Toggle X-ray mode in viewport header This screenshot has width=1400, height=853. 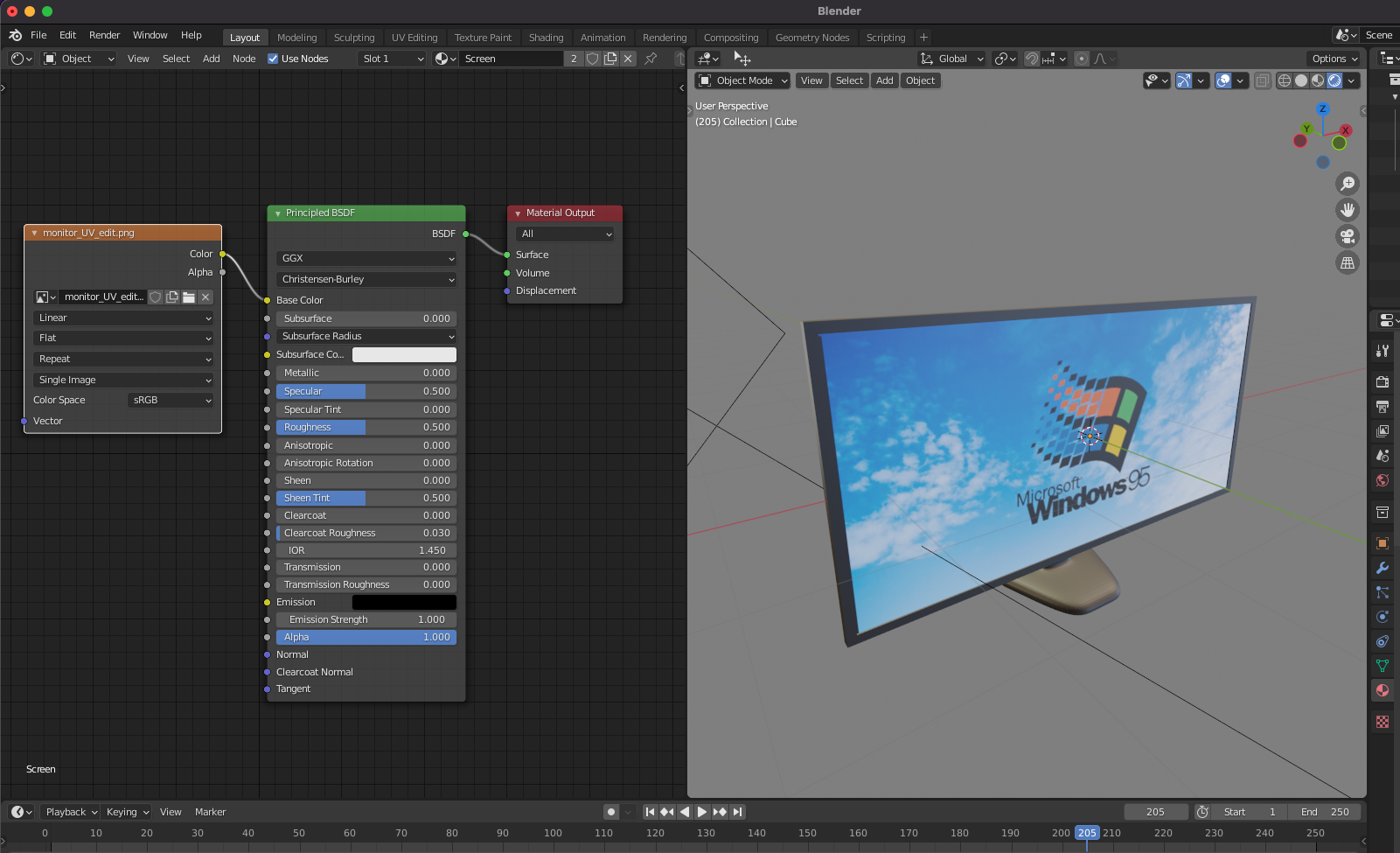click(1262, 80)
